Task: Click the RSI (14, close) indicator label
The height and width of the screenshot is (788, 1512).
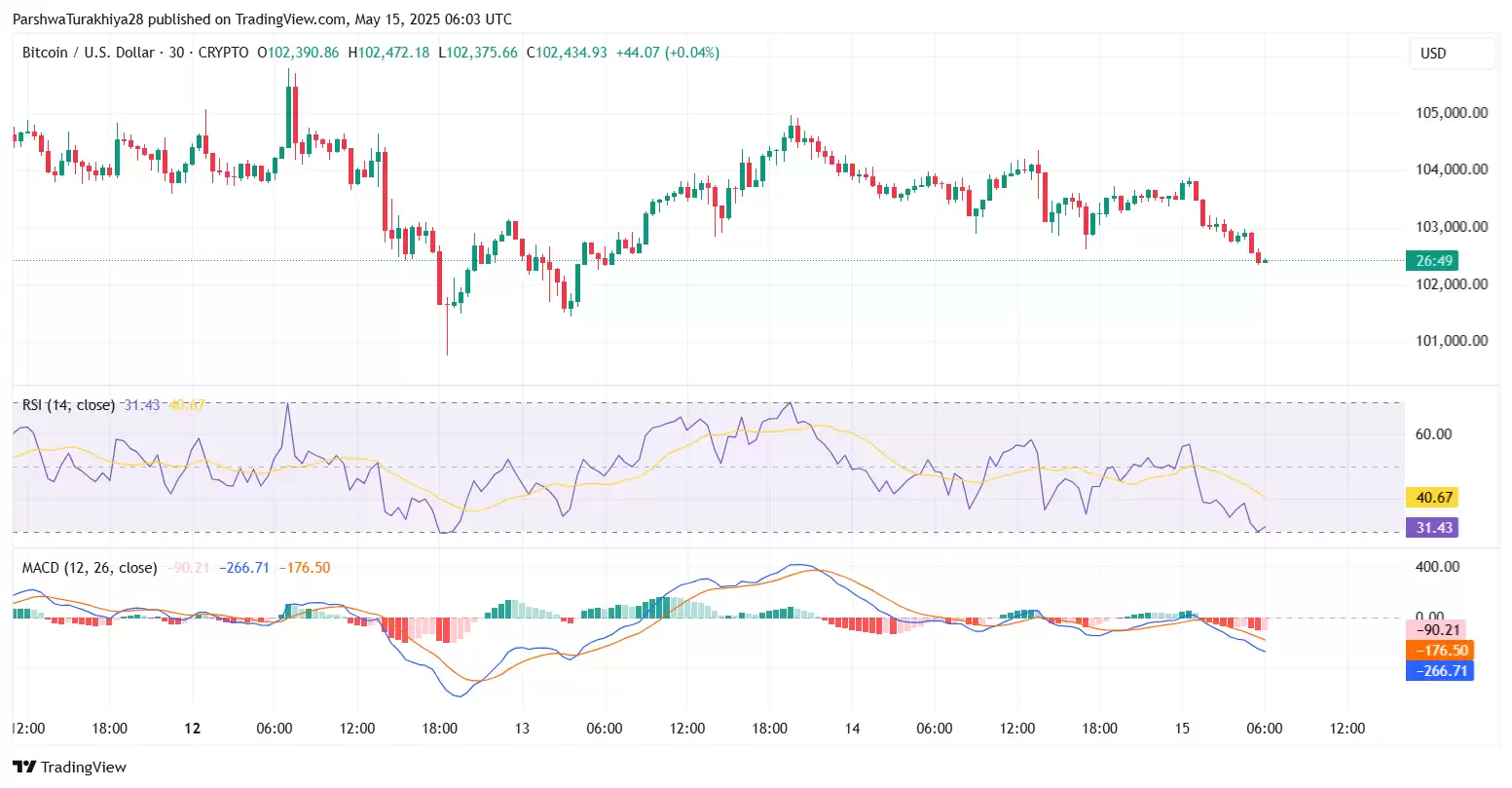Action: pos(67,404)
